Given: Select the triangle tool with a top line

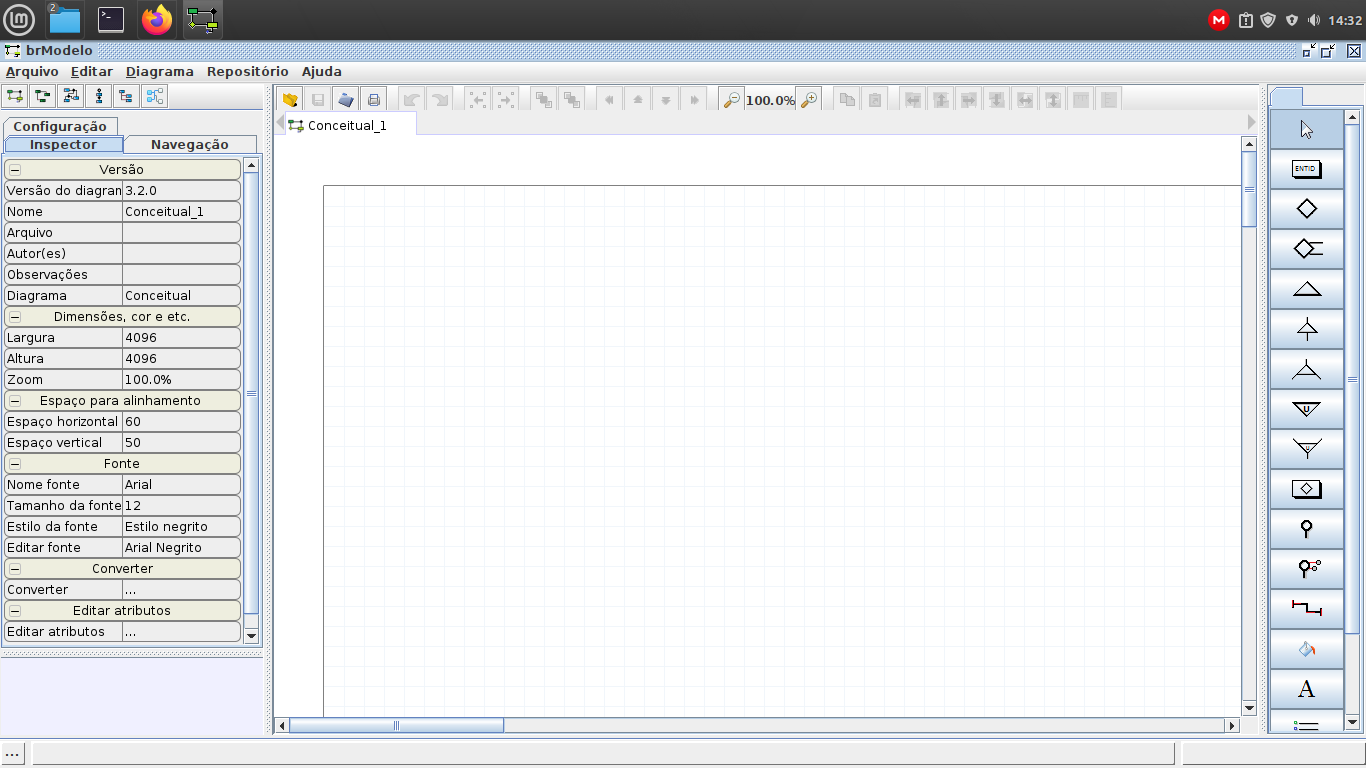Looking at the screenshot, I should (x=1306, y=329).
